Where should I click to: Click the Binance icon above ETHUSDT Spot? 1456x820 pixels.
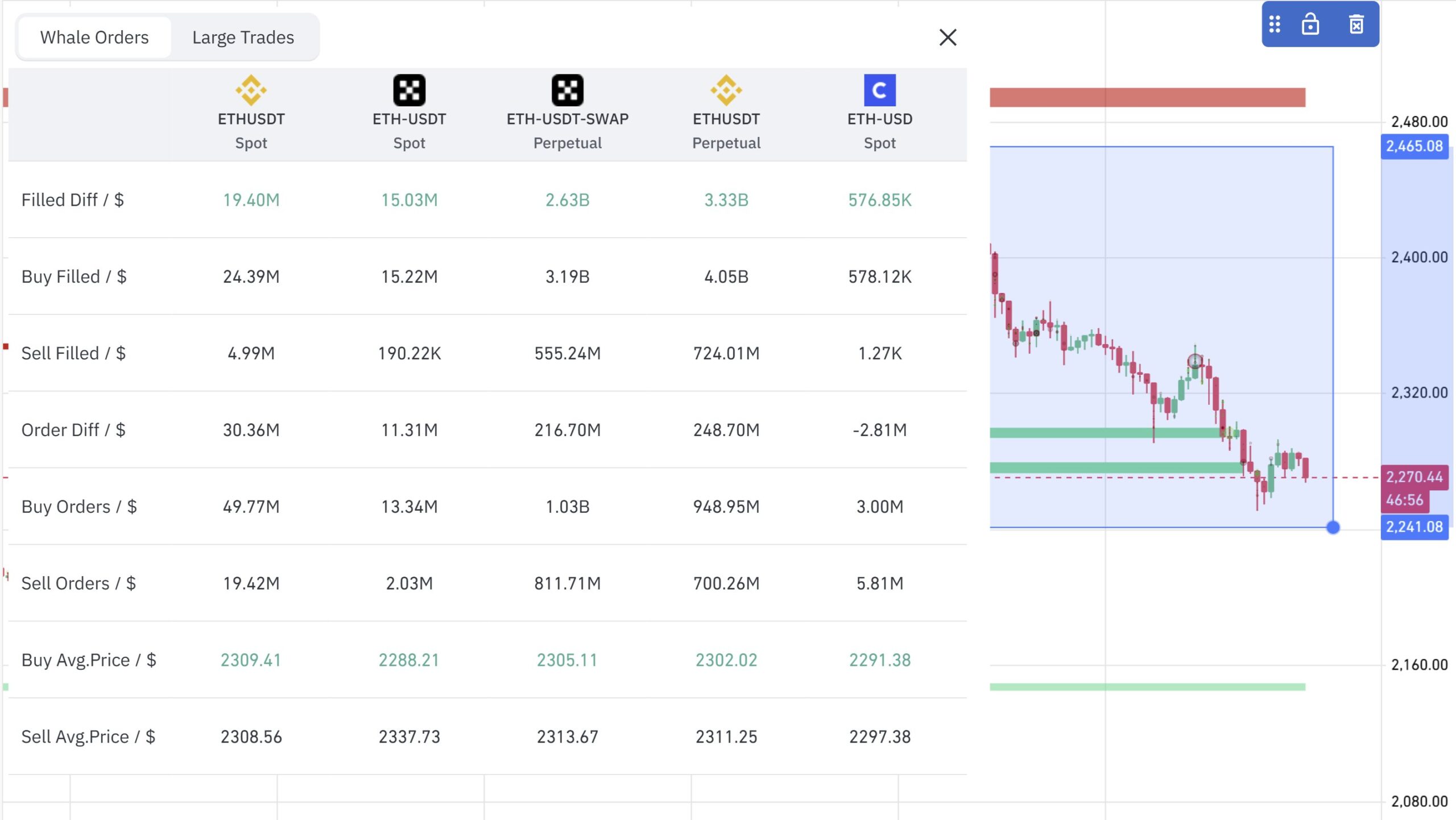pos(251,90)
